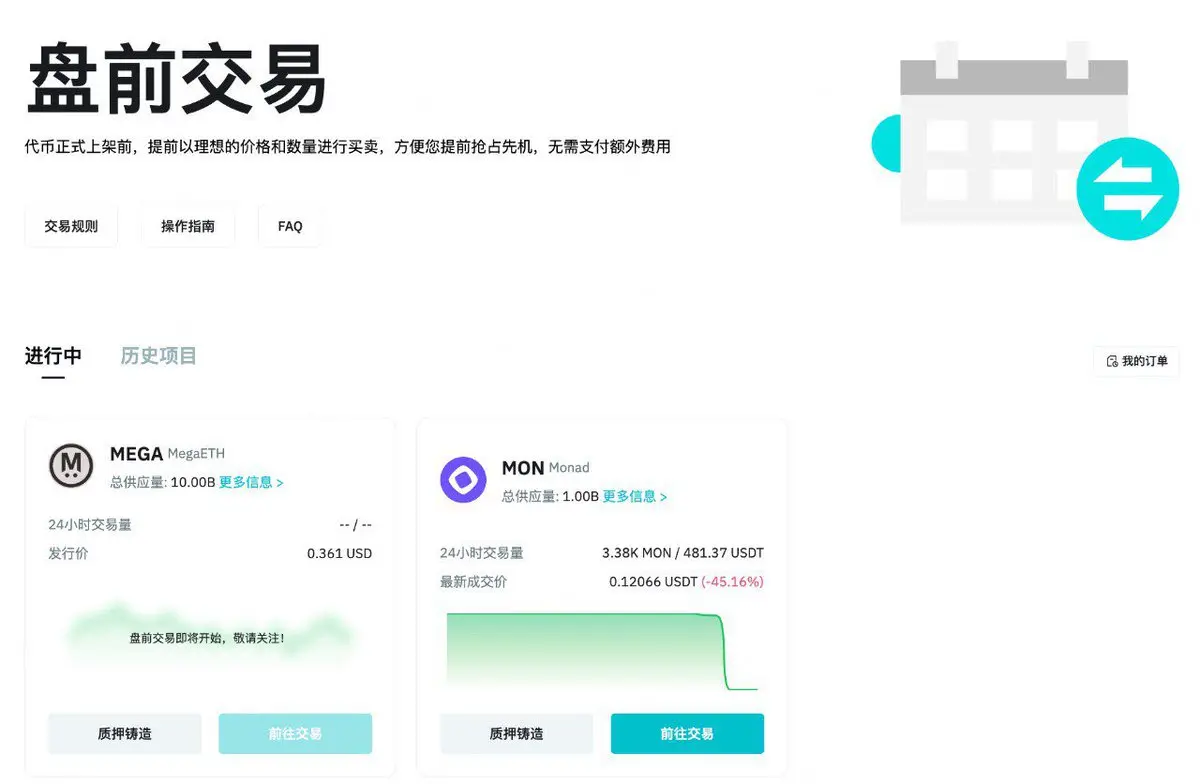Open the FAQ button
This screenshot has width=1200, height=784.
(290, 226)
